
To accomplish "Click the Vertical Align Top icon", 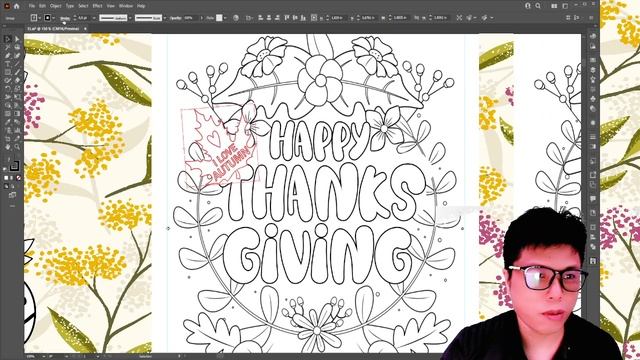I will (x=287, y=18).
